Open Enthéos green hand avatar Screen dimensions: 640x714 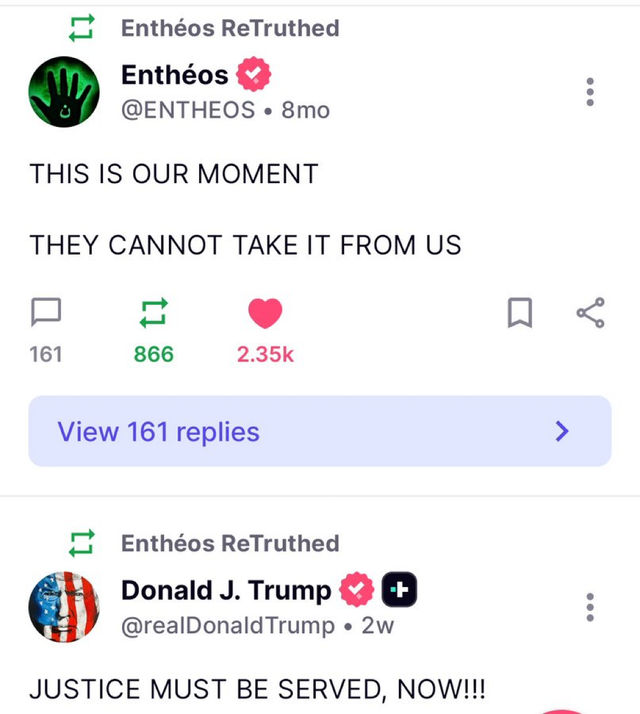click(x=64, y=92)
